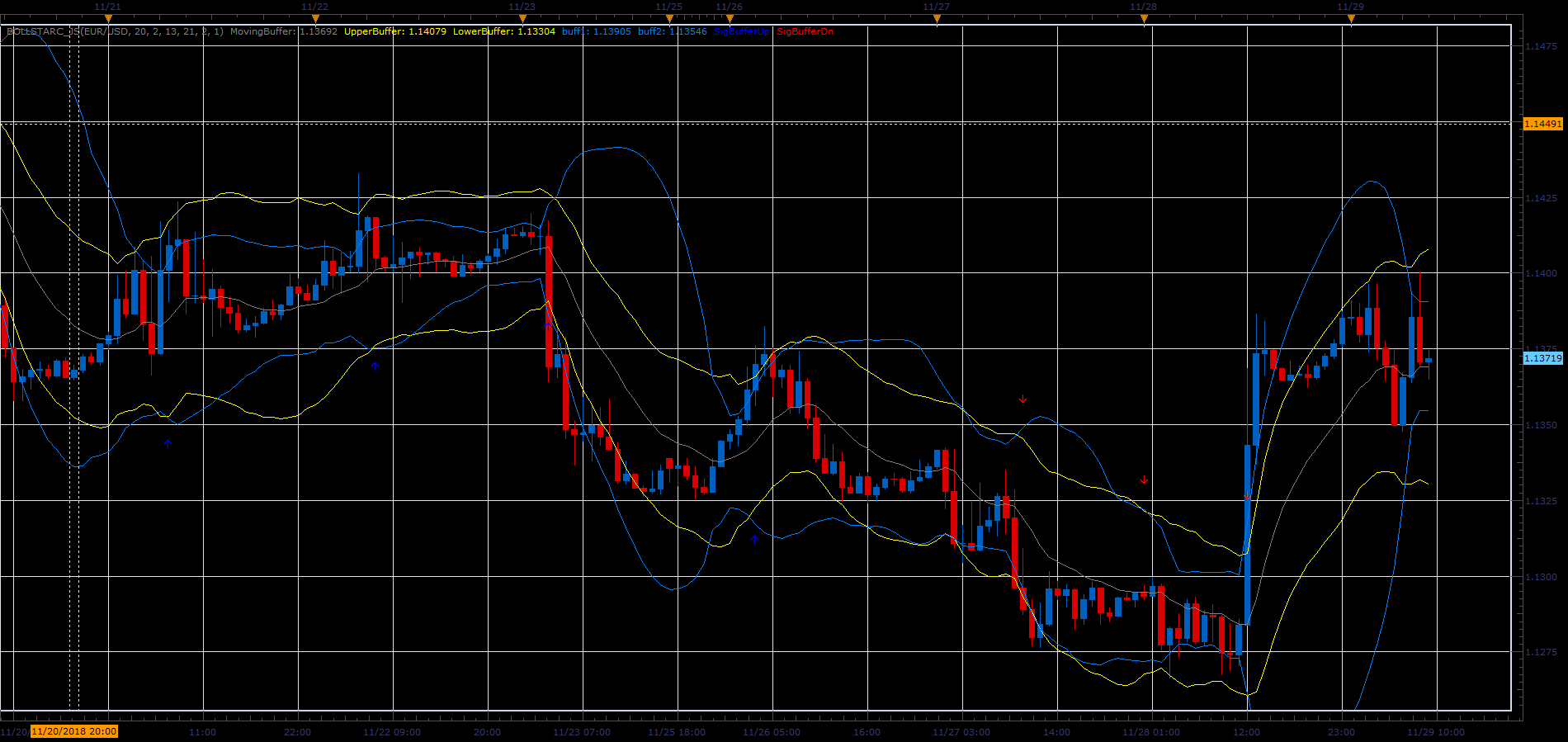Viewport: 1568px width, 742px height.
Task: Click the 23:00 time axis label
Action: (x=1341, y=732)
